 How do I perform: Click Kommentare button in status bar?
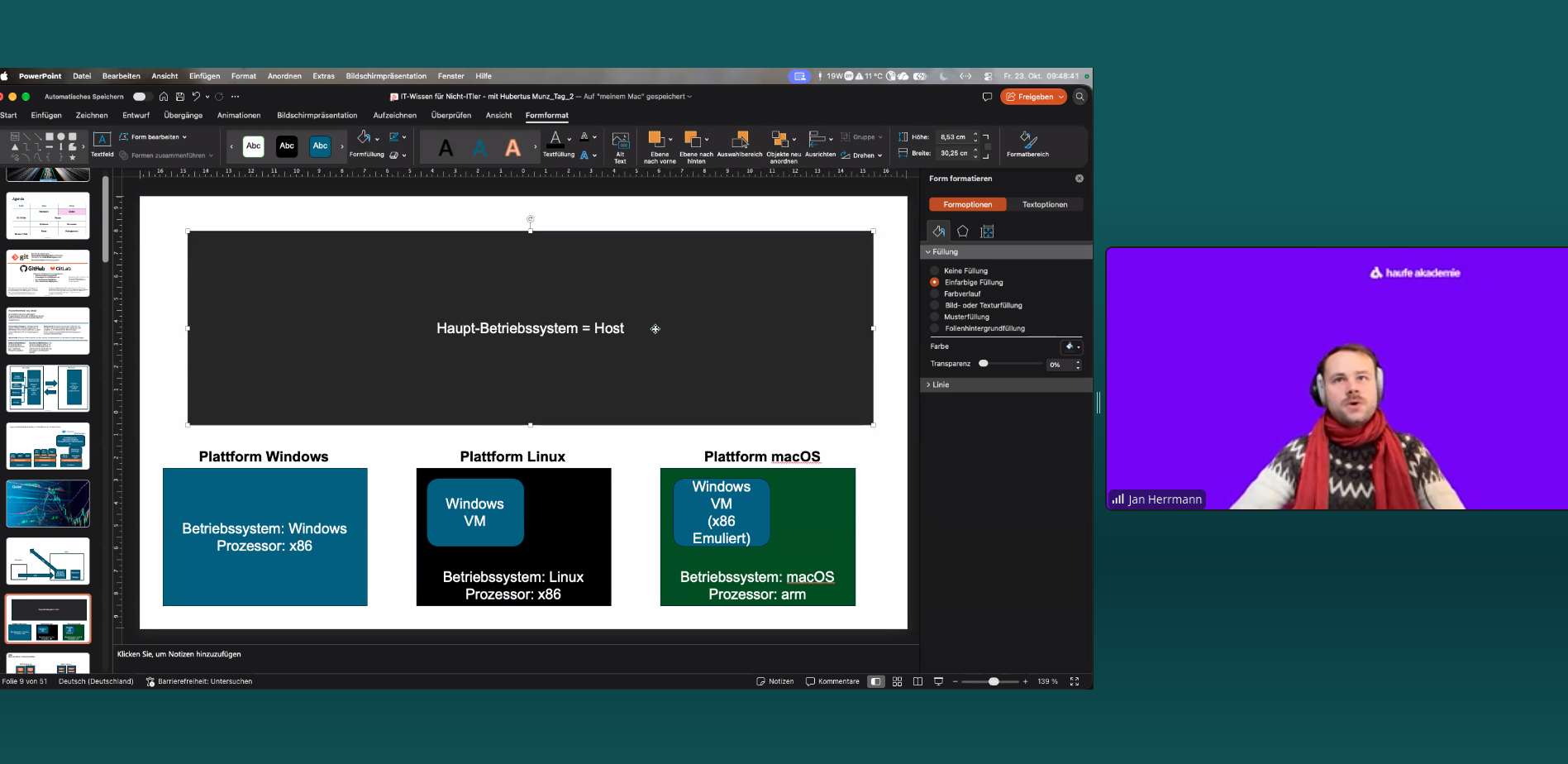(x=832, y=681)
